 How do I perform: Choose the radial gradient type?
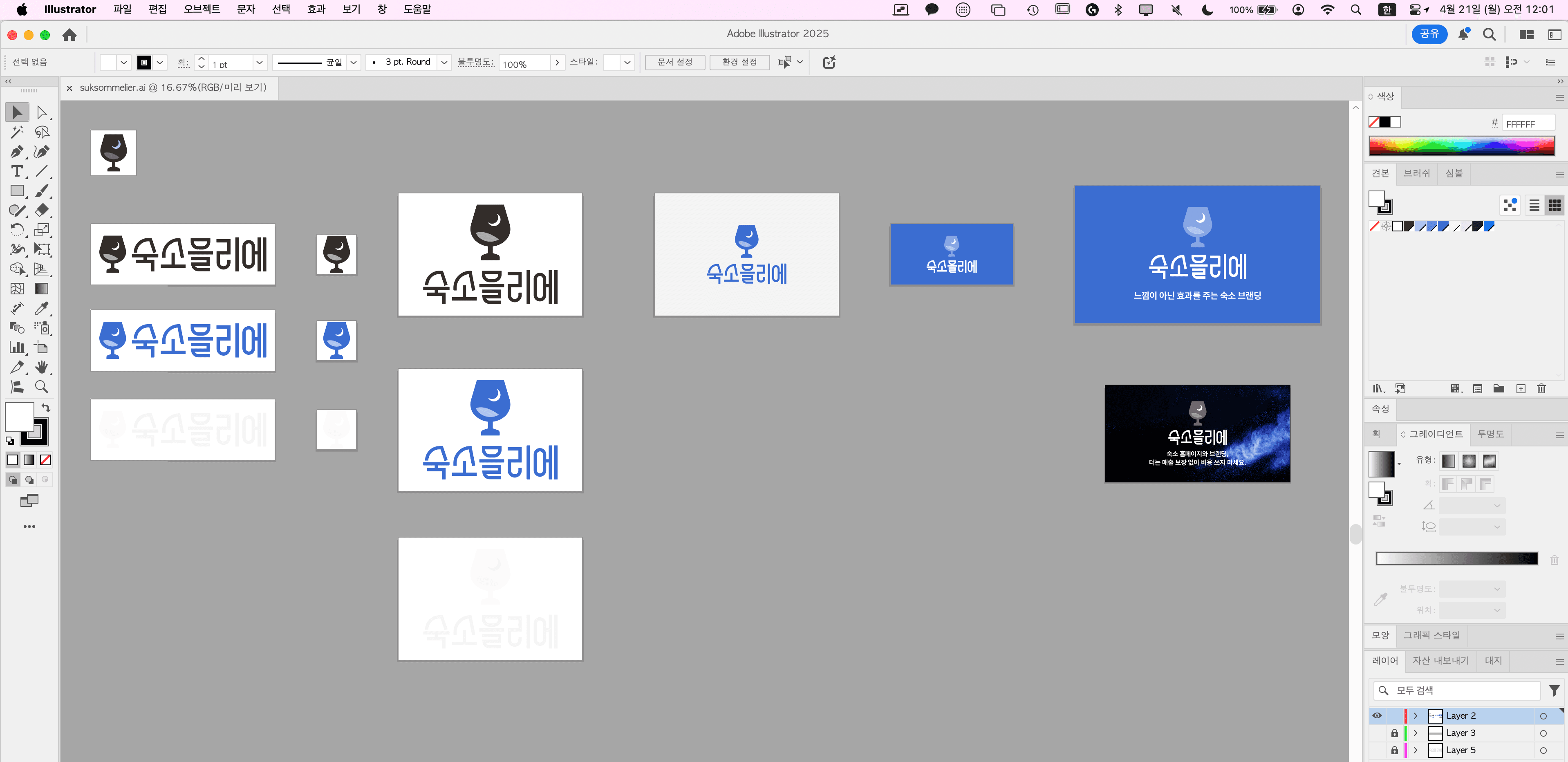[1469, 461]
